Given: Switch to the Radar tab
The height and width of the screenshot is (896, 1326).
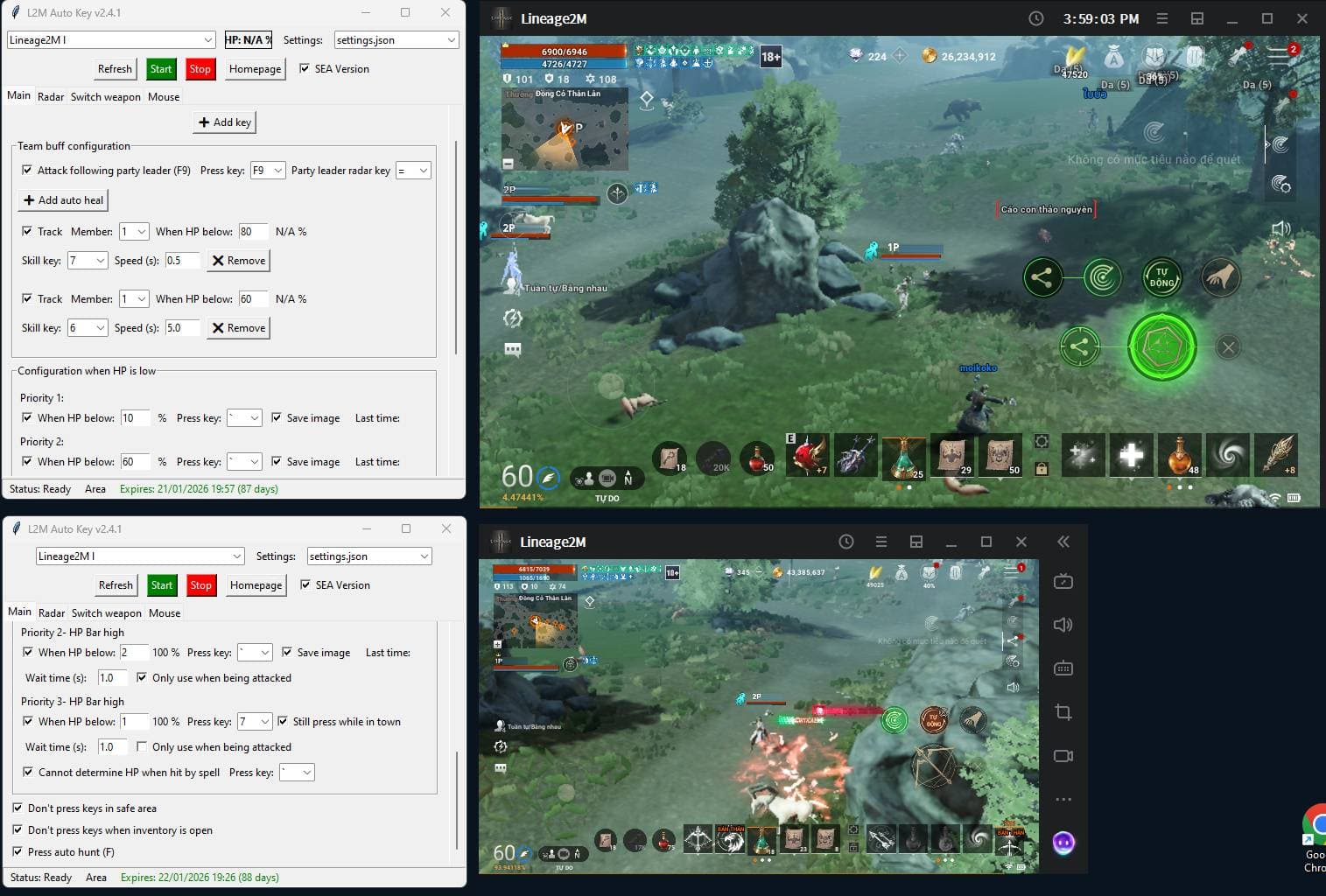Looking at the screenshot, I should tap(50, 96).
